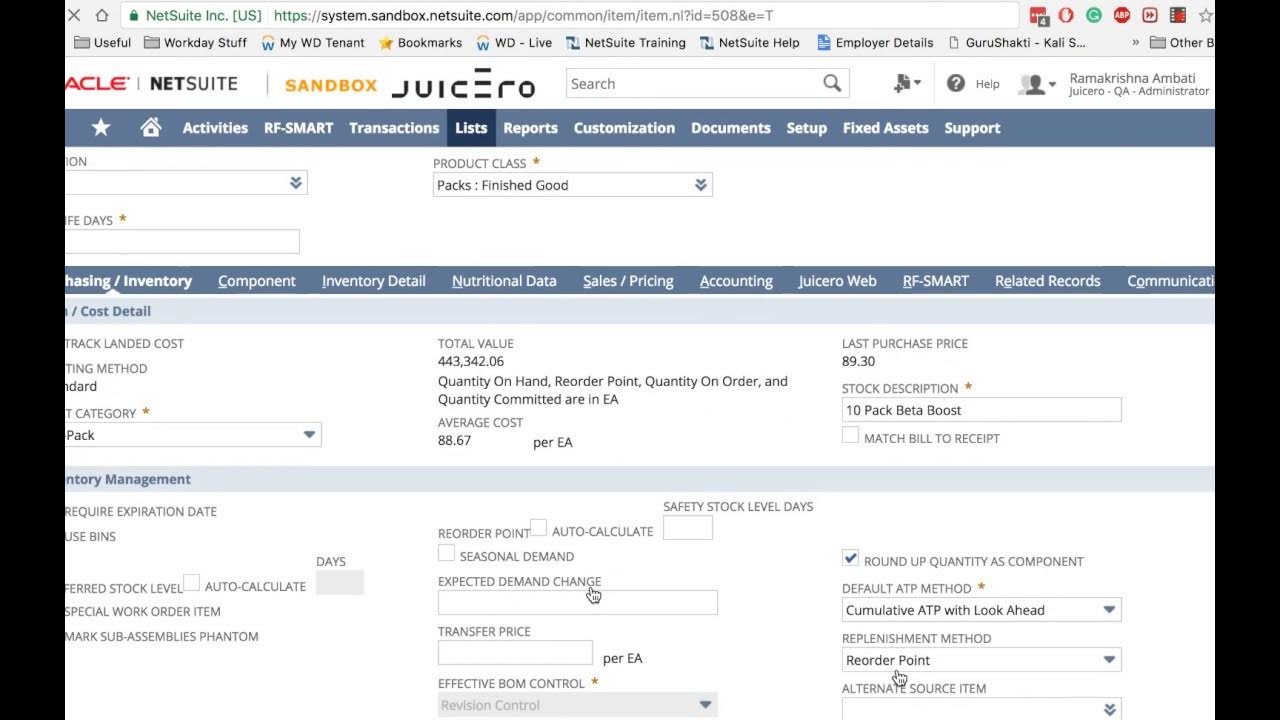Viewport: 1280px width, 720px height.
Task: Click the search magnifier icon
Action: coord(832,84)
